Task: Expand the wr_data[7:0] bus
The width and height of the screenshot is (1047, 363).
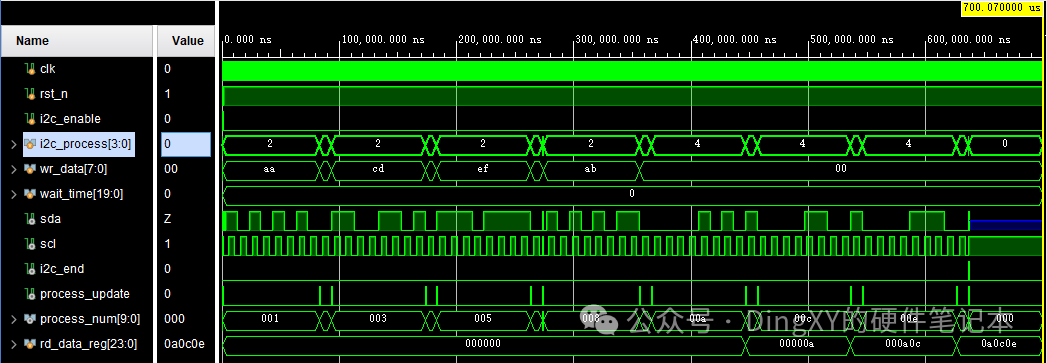Action: click(x=13, y=169)
